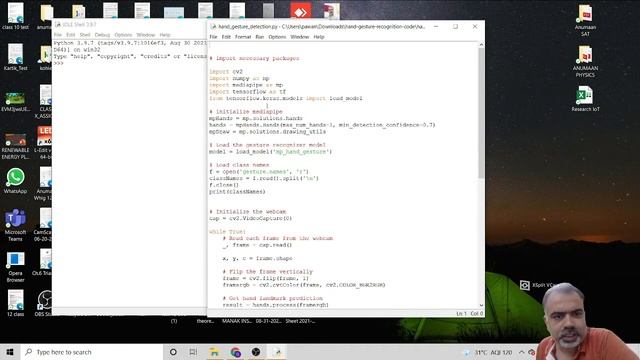Open the WhatsApp desktop shortcut
This screenshot has height=360, width=640.
[x=16, y=181]
